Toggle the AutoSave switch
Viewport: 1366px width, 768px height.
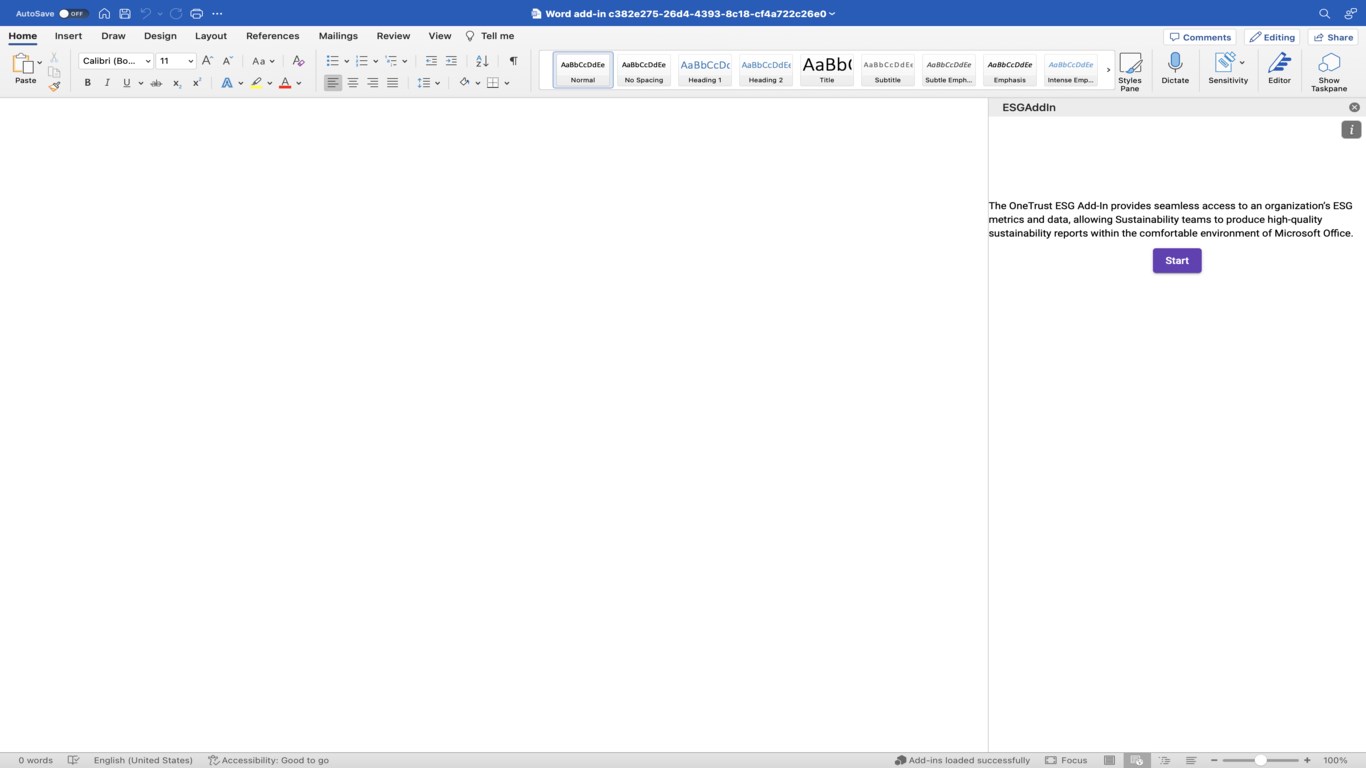click(73, 14)
